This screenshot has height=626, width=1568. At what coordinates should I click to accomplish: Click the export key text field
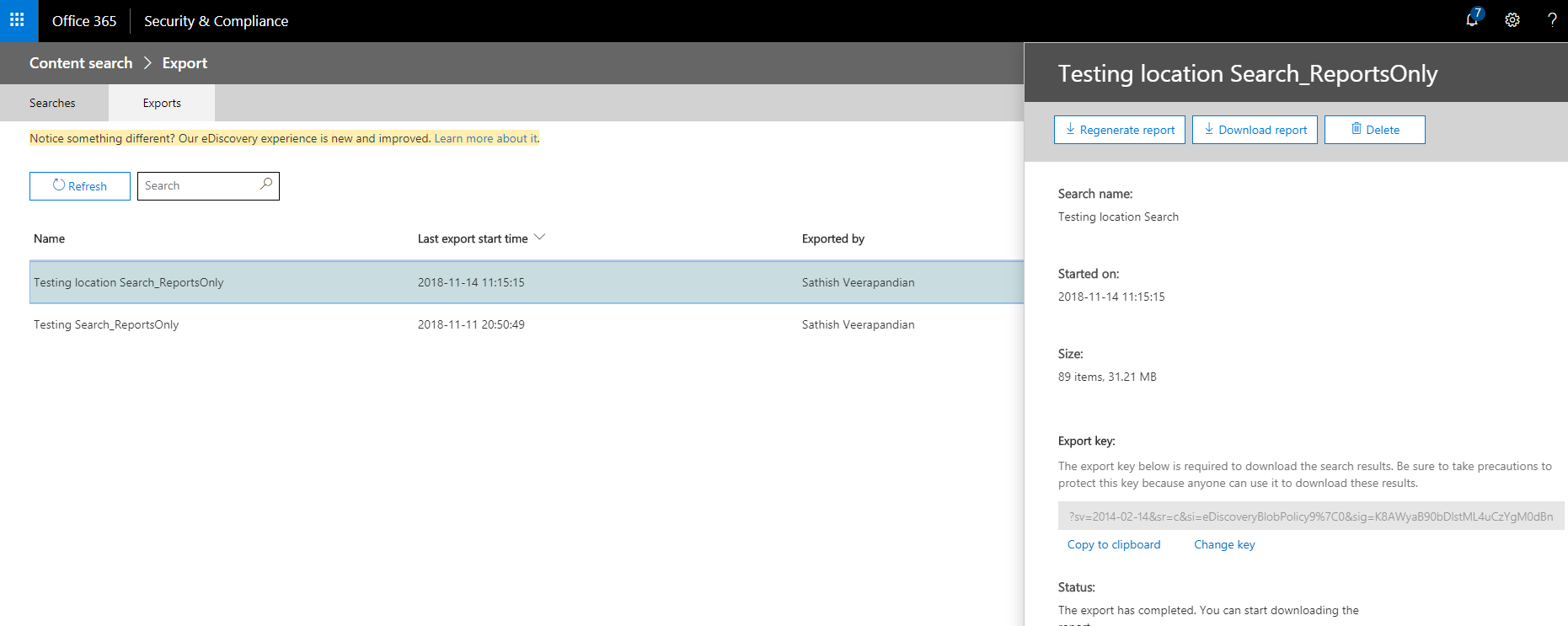point(1310,516)
